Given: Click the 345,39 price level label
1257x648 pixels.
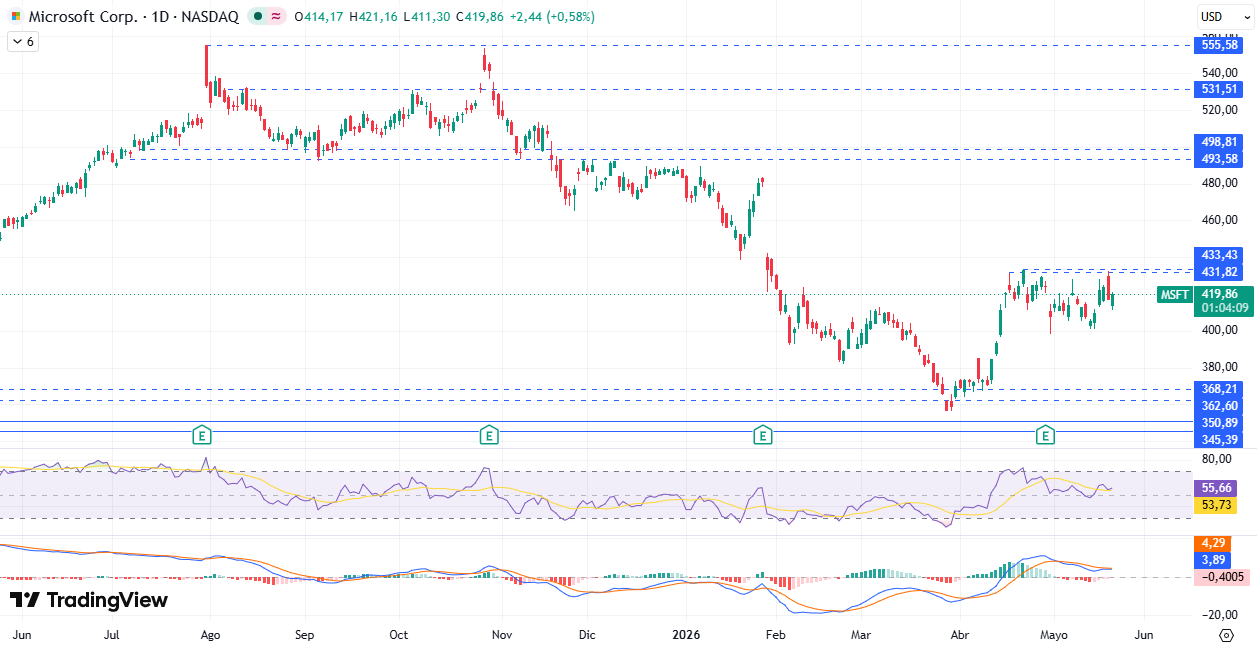Looking at the screenshot, I should tap(1220, 440).
